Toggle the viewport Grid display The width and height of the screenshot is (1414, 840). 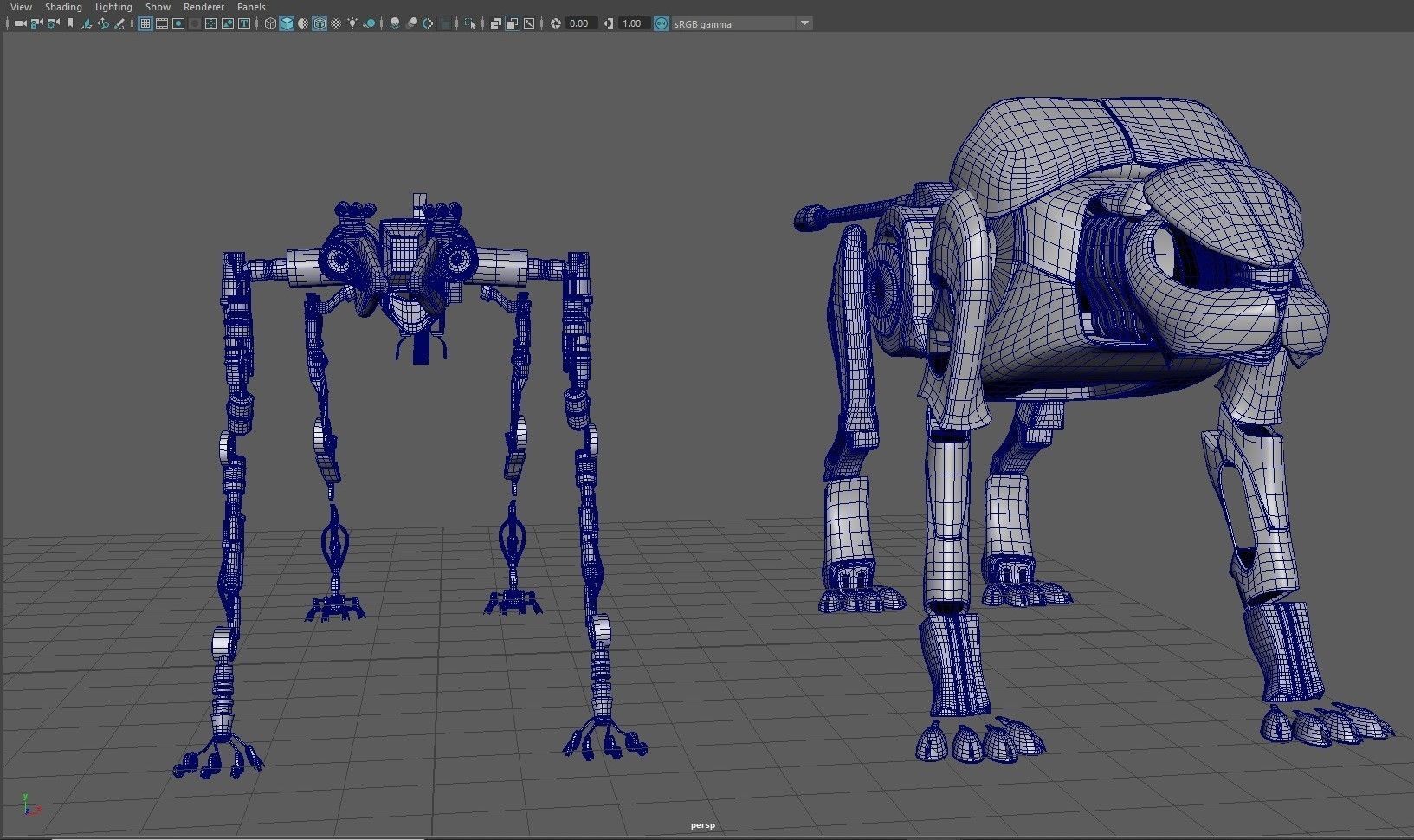pyautogui.click(x=145, y=23)
